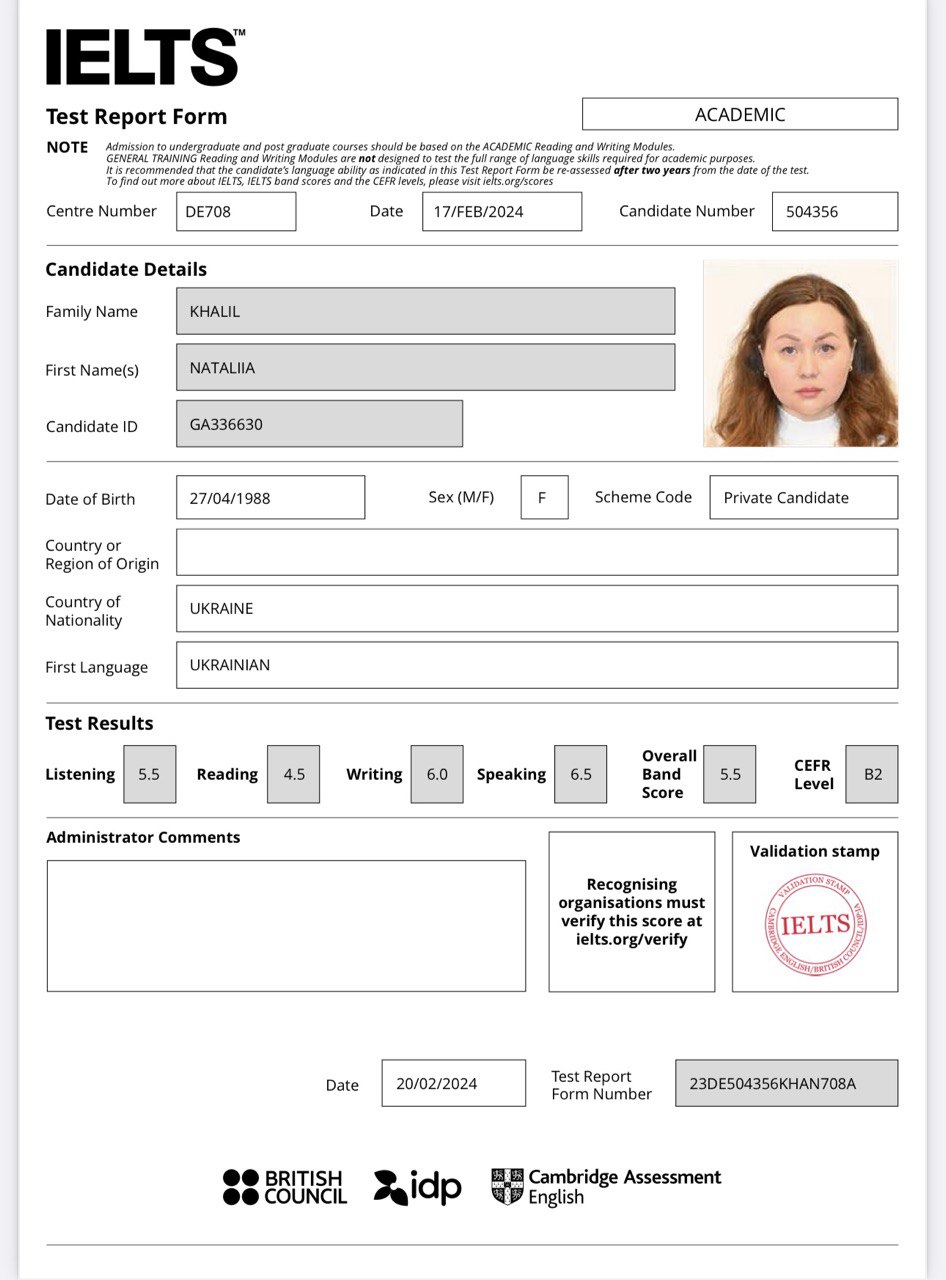Click the test date field 17/FEB/2024
946x1280 pixels.
(502, 212)
